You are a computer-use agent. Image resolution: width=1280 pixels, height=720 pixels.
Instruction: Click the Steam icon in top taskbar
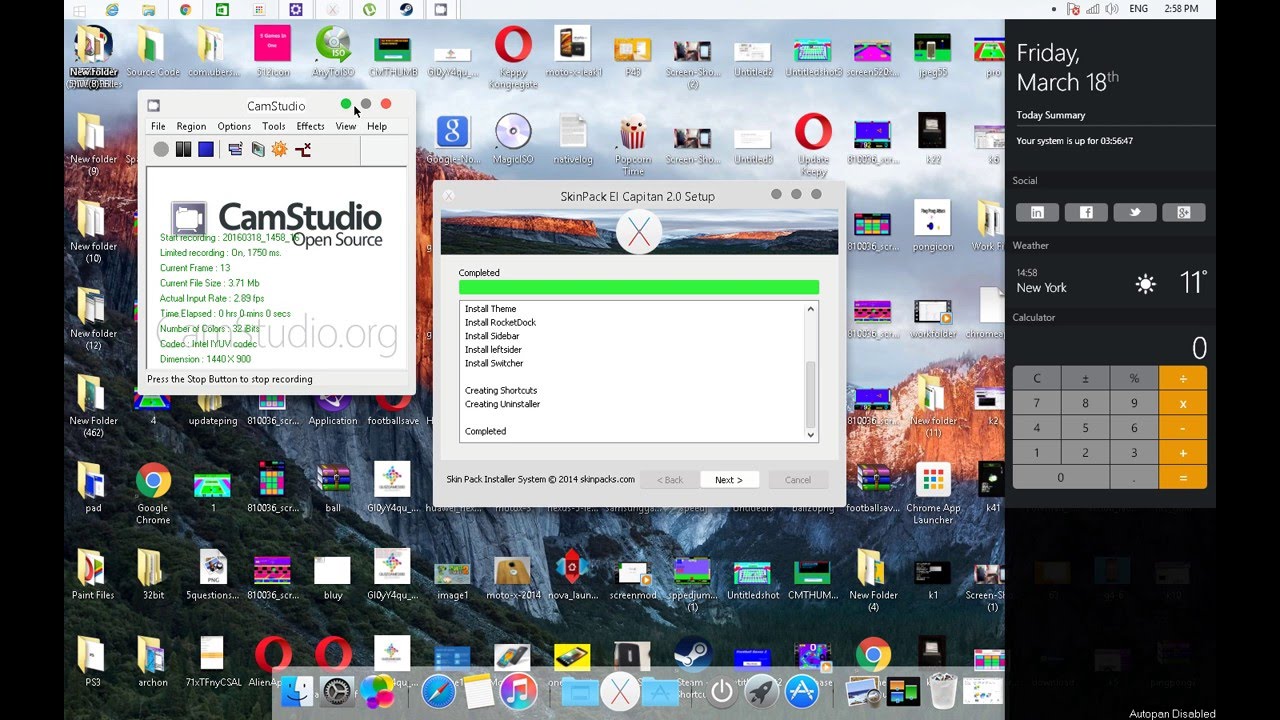tap(406, 9)
